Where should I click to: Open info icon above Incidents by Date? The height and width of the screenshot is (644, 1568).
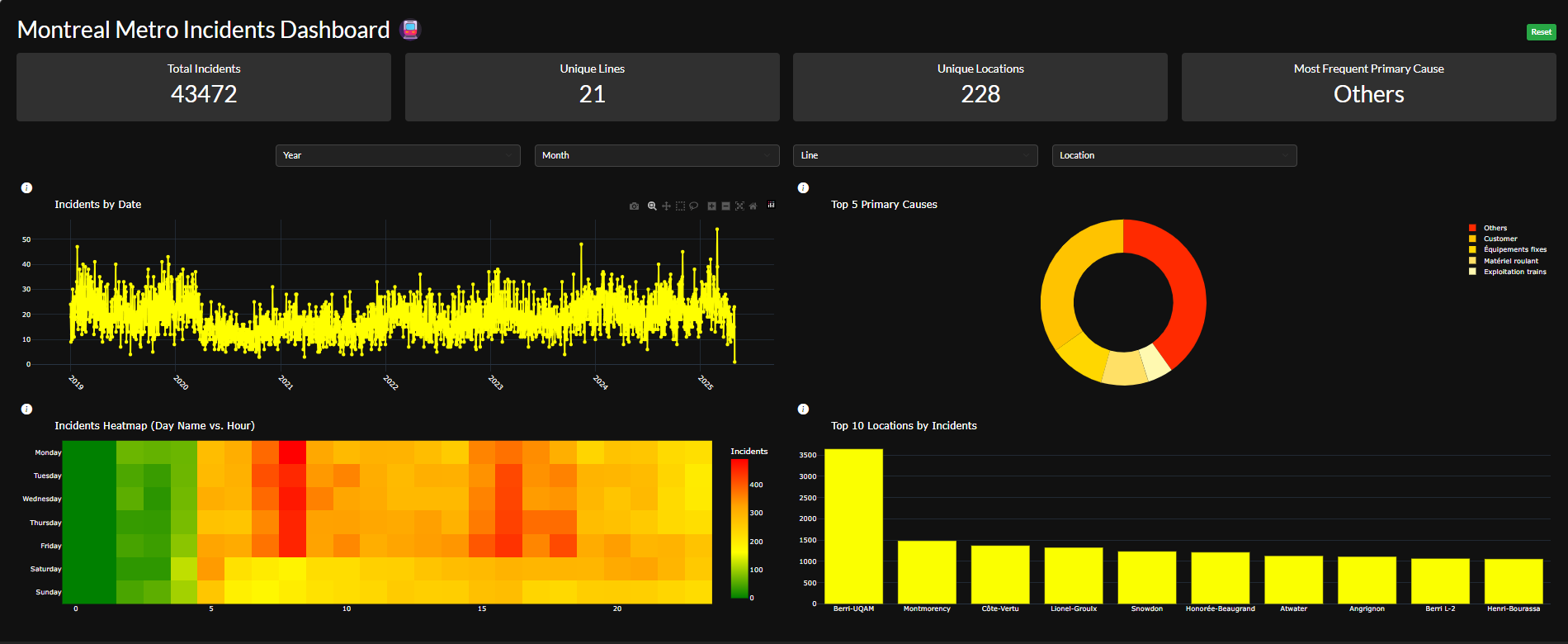coord(26,188)
